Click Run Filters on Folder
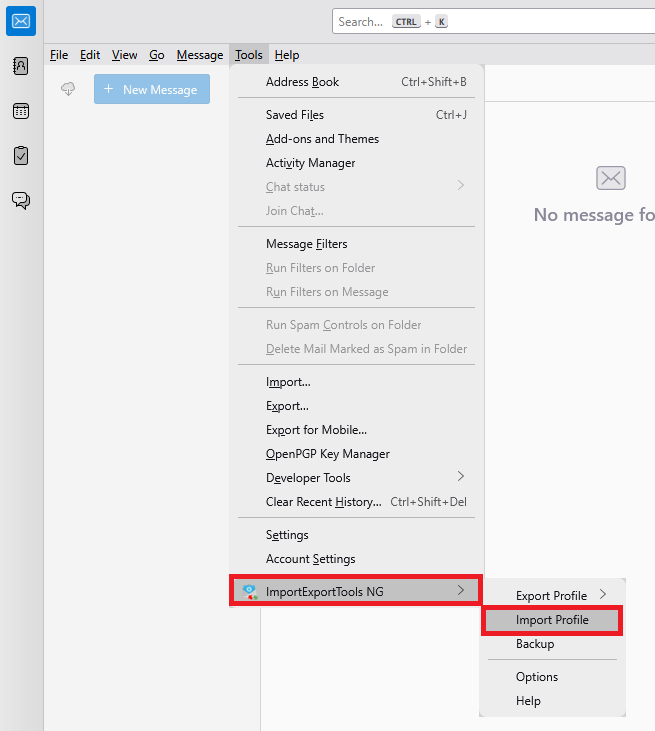This screenshot has width=655, height=731. [357, 268]
